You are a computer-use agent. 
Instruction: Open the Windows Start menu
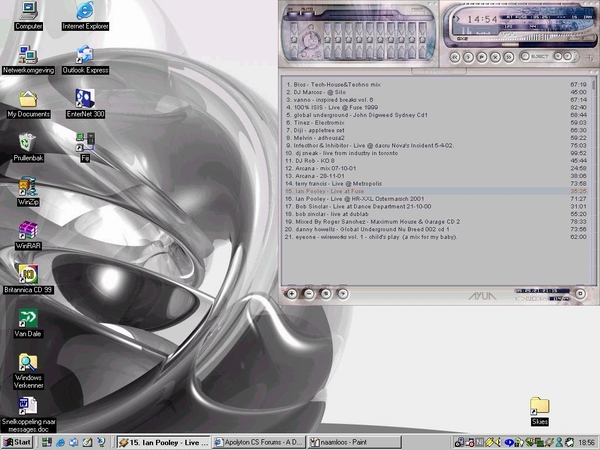point(17,441)
